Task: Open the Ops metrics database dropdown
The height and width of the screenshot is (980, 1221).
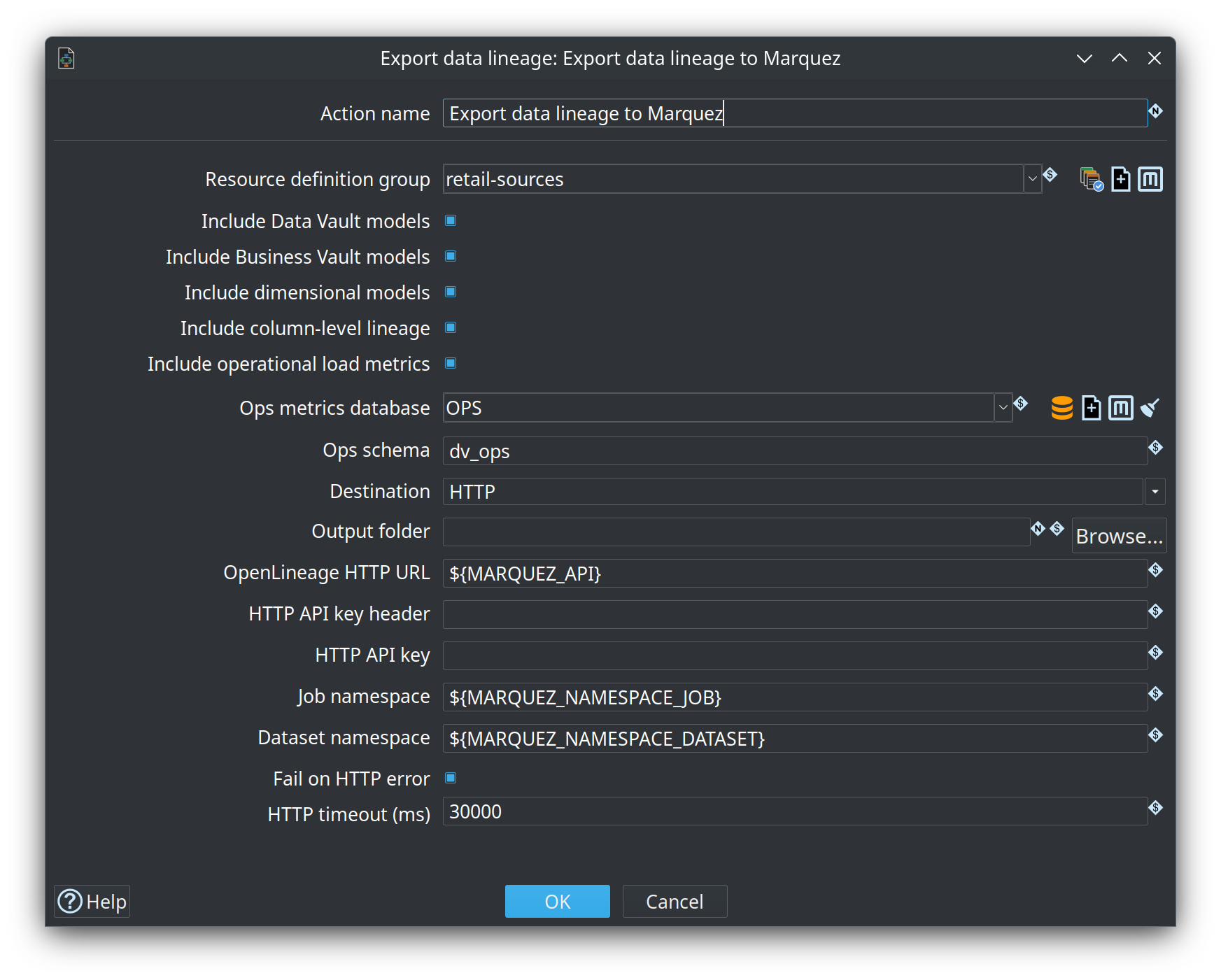Action: coord(1003,408)
